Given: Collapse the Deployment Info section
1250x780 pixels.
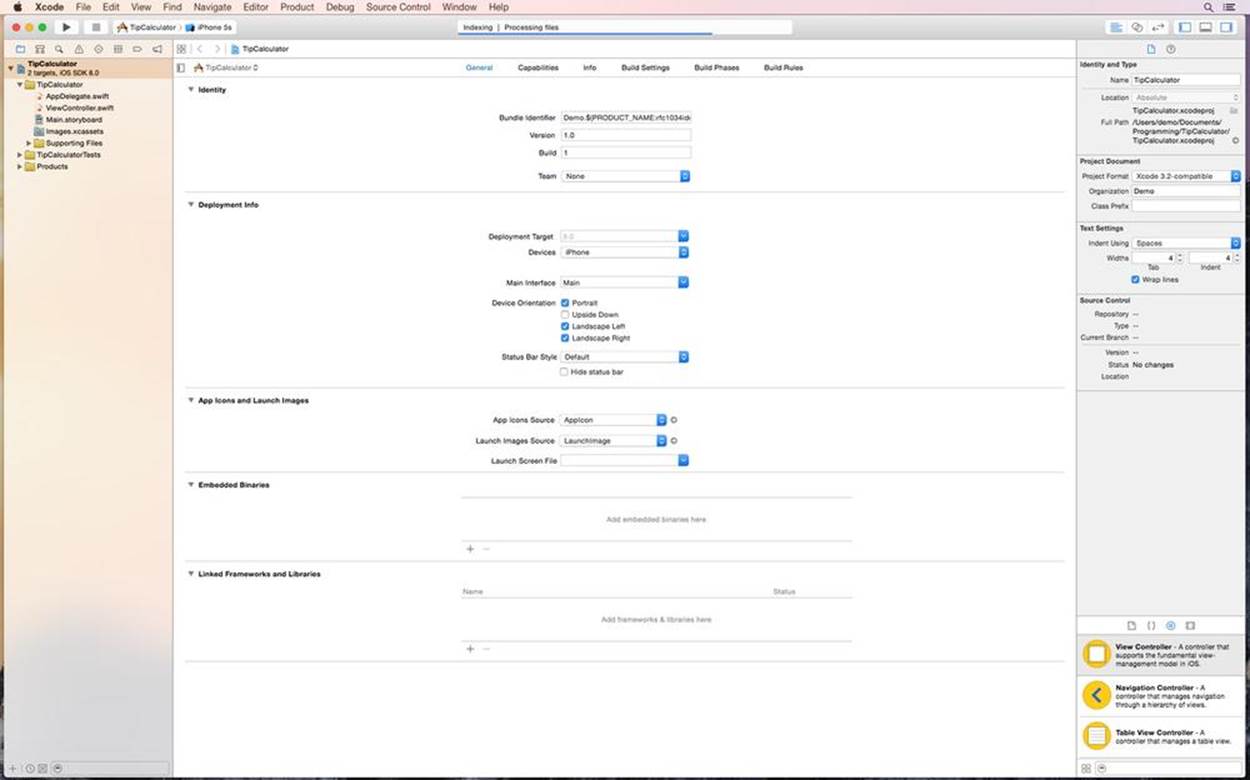Looking at the screenshot, I should point(191,205).
